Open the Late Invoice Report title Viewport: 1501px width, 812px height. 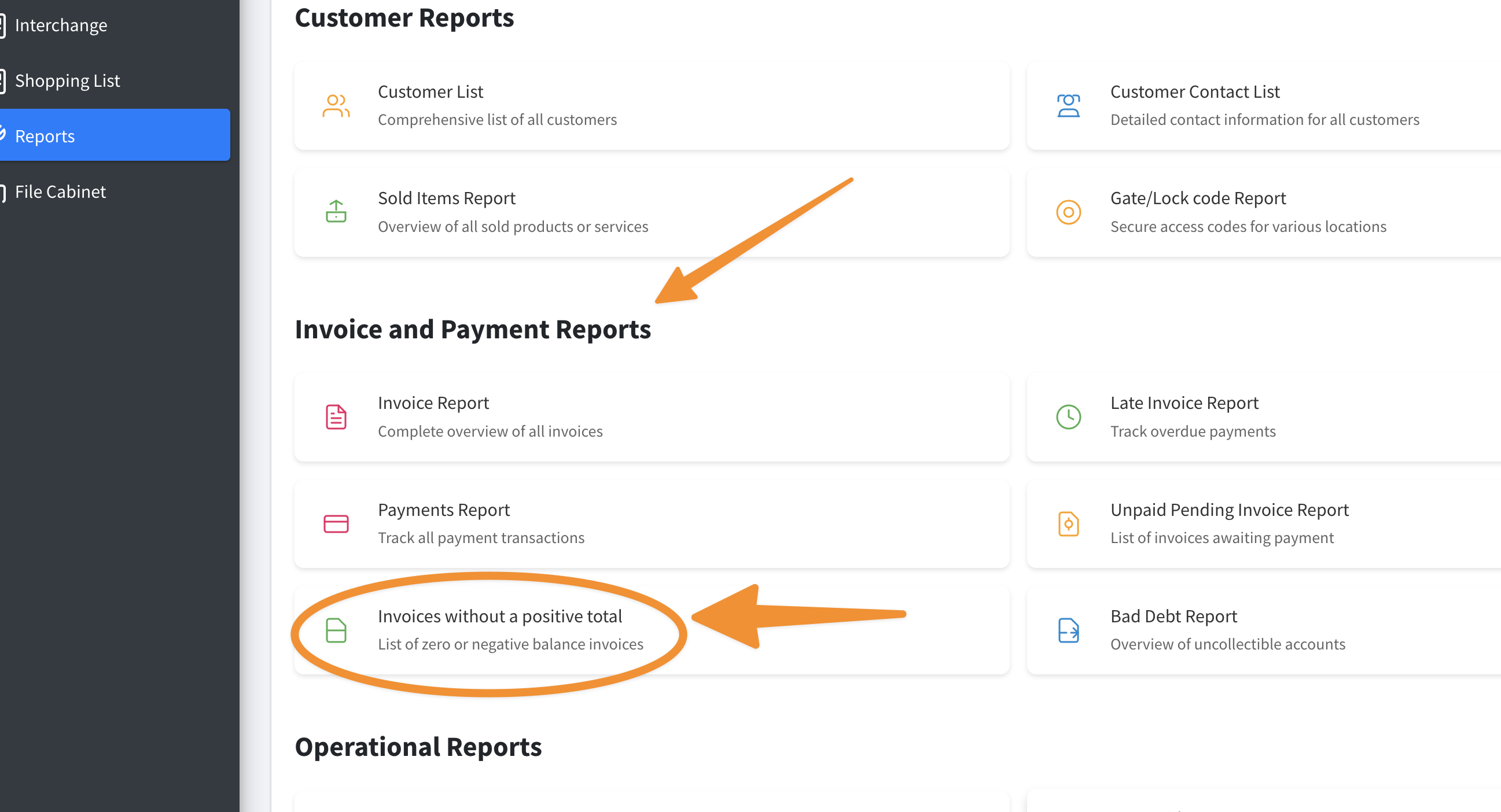pos(1184,403)
